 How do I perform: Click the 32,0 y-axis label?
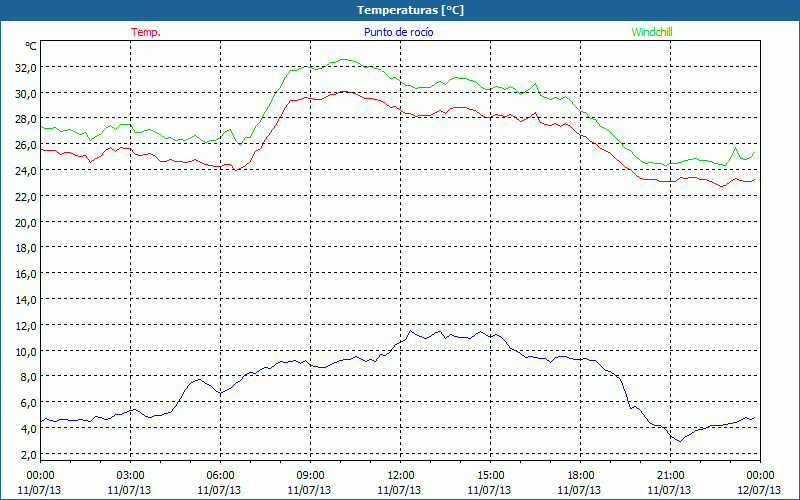coord(26,67)
